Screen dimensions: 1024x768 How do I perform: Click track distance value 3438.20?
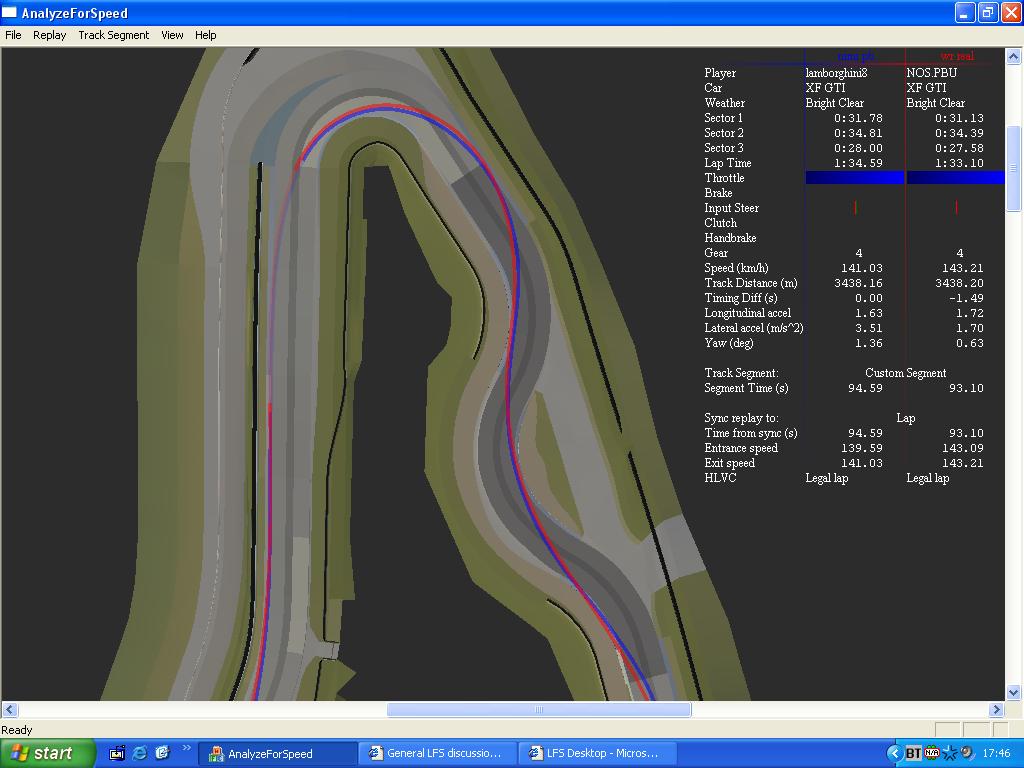point(959,283)
